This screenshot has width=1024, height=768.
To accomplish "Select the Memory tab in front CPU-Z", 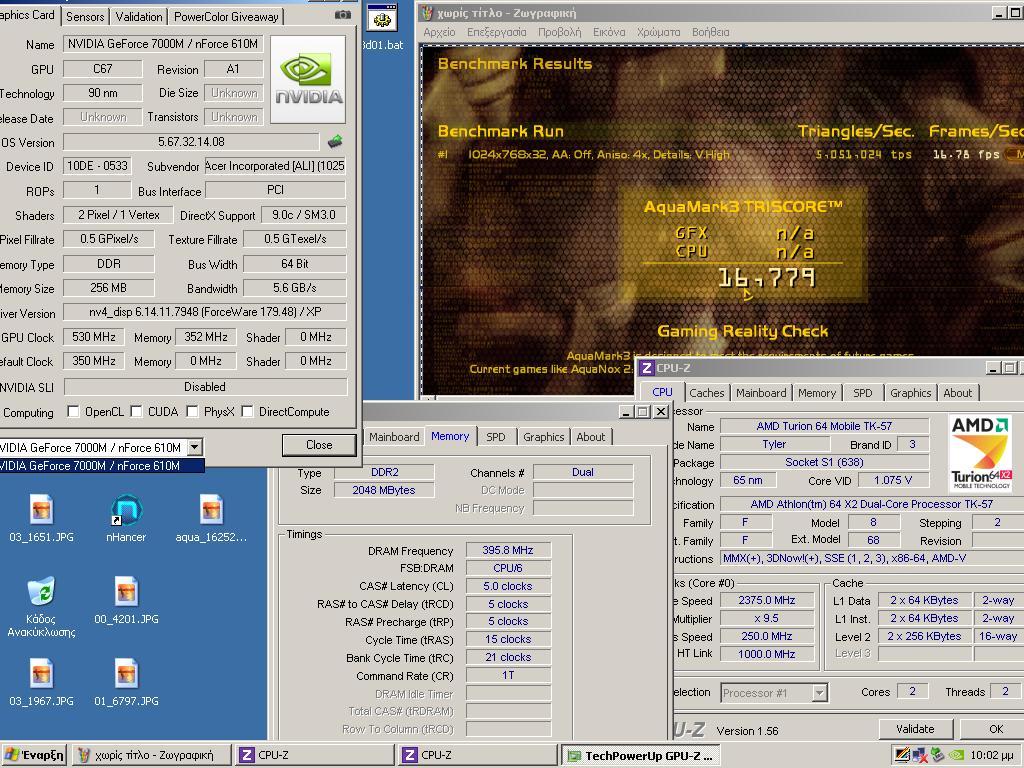I will point(816,393).
